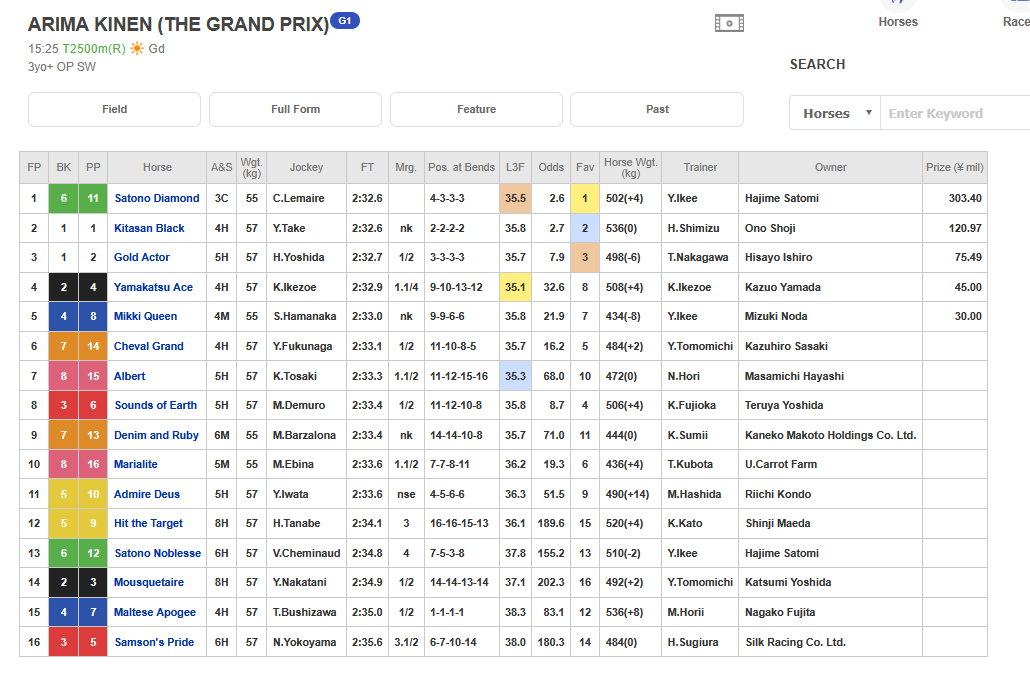Click owner Silk Racing Co. Ltd.
The image size is (1030, 674).
795,642
